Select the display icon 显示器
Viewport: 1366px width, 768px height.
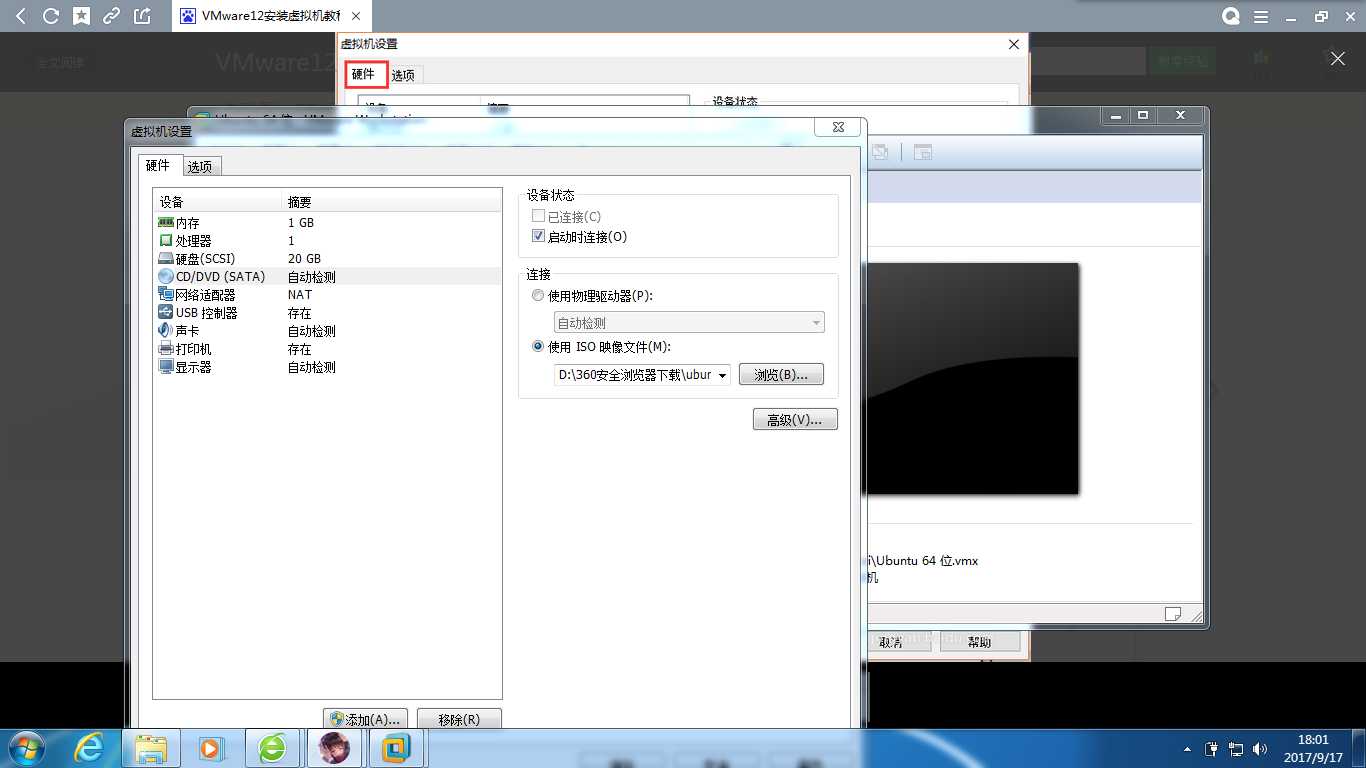point(166,367)
